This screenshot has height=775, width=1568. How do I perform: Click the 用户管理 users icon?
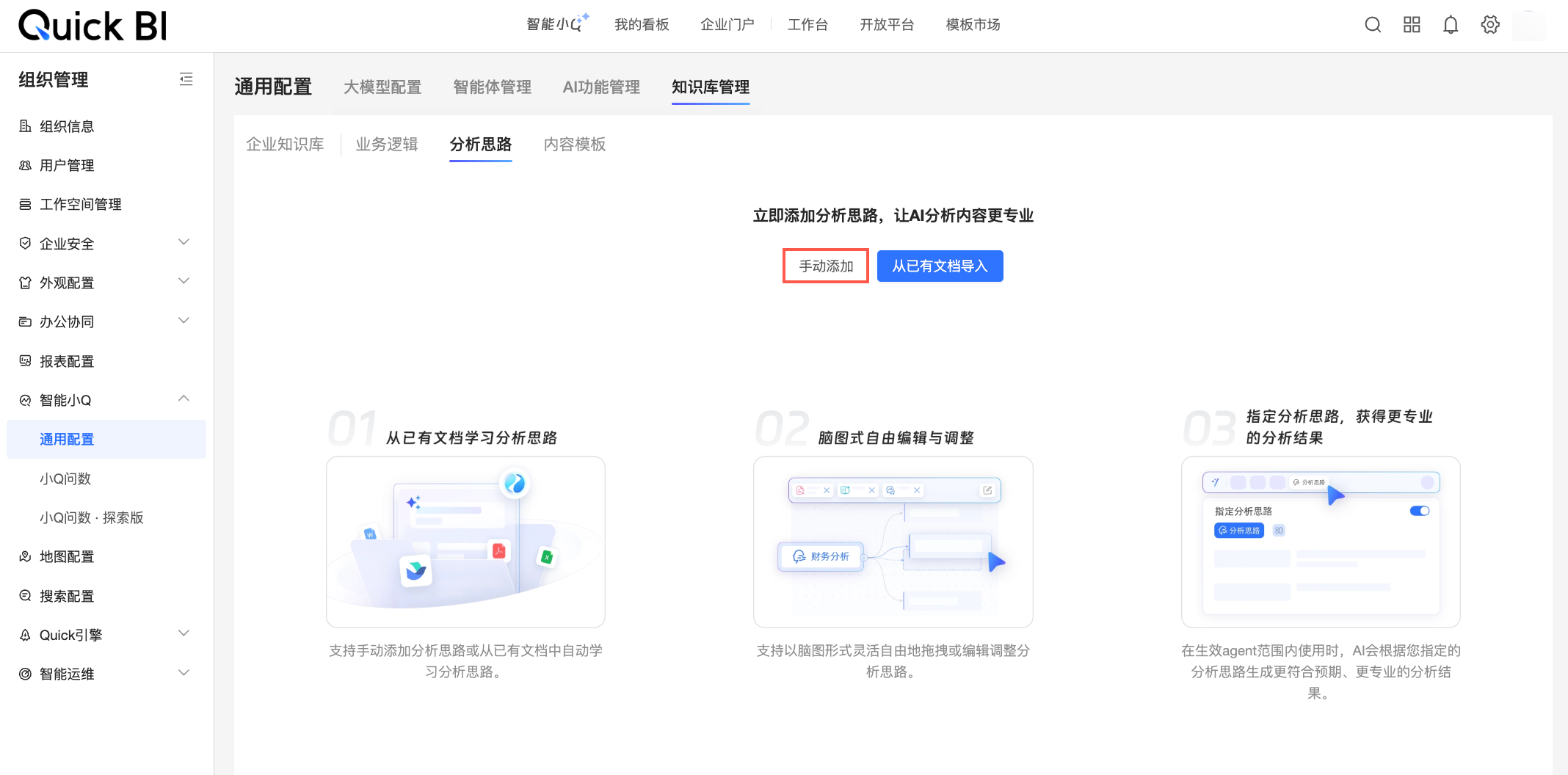point(25,165)
